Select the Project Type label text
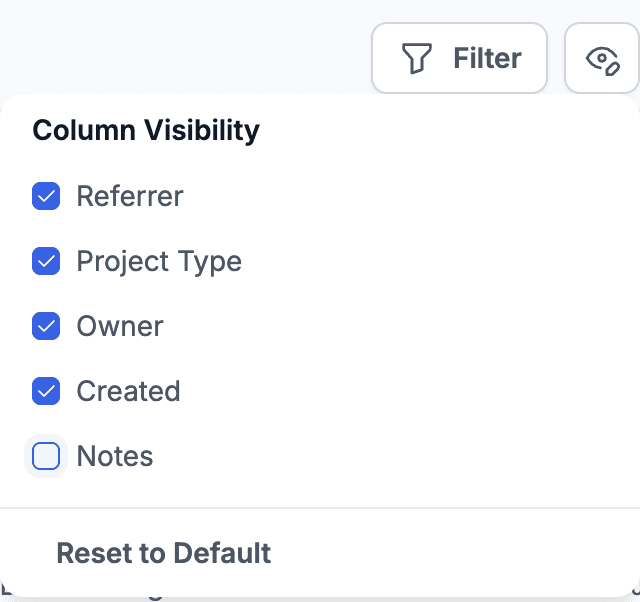This screenshot has height=602, width=640. [159, 261]
